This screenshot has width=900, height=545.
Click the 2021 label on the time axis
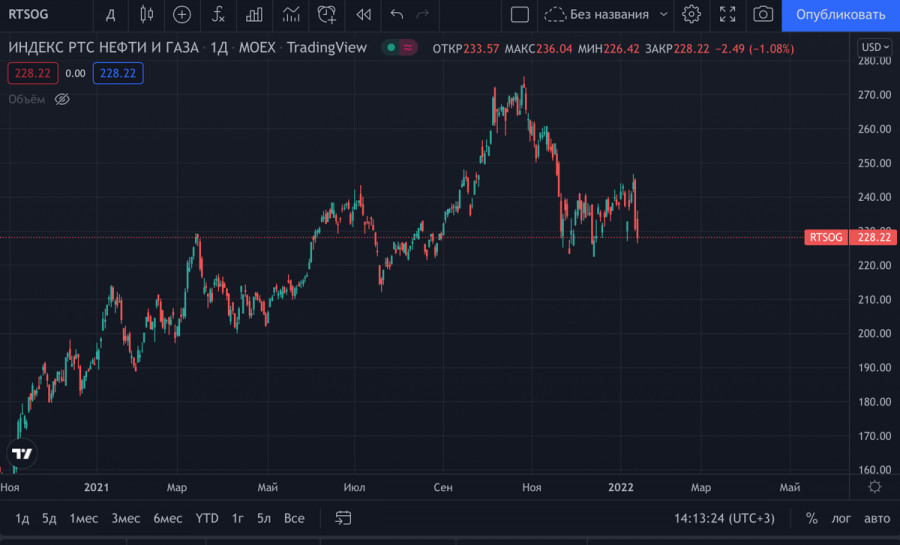coord(96,487)
